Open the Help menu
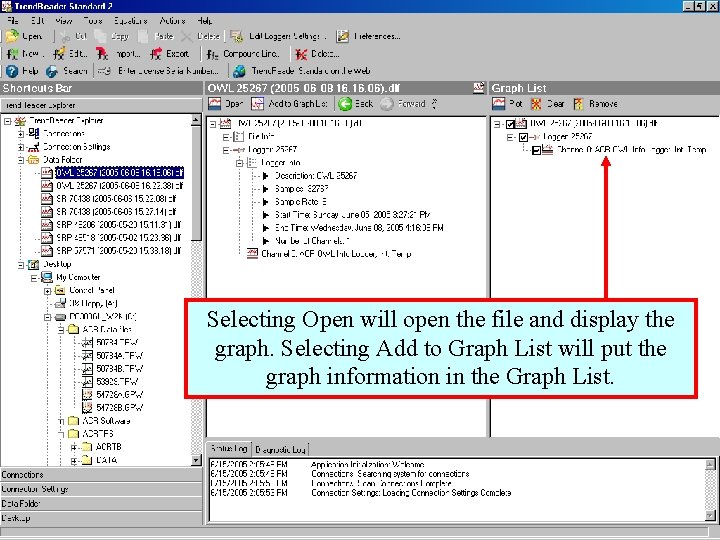The width and height of the screenshot is (720, 540). (205, 21)
